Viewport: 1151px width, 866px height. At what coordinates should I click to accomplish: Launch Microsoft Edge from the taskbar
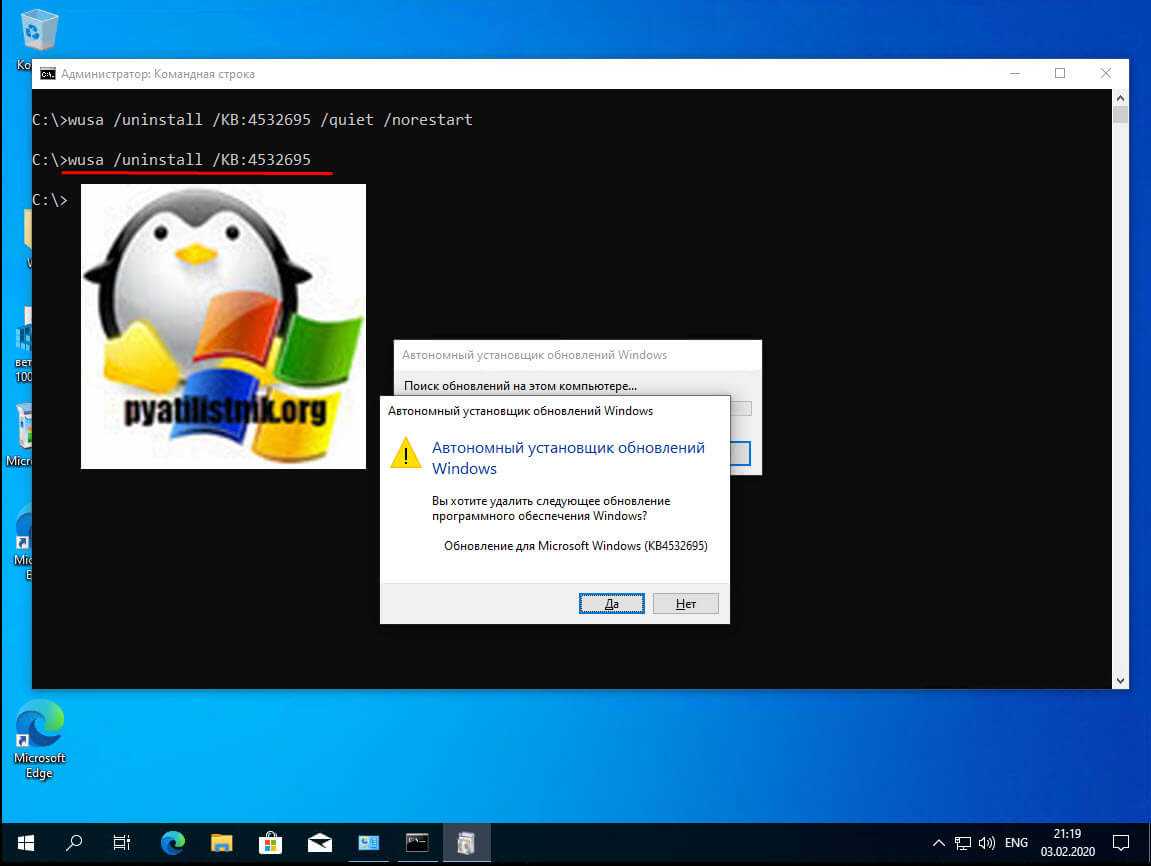click(172, 842)
